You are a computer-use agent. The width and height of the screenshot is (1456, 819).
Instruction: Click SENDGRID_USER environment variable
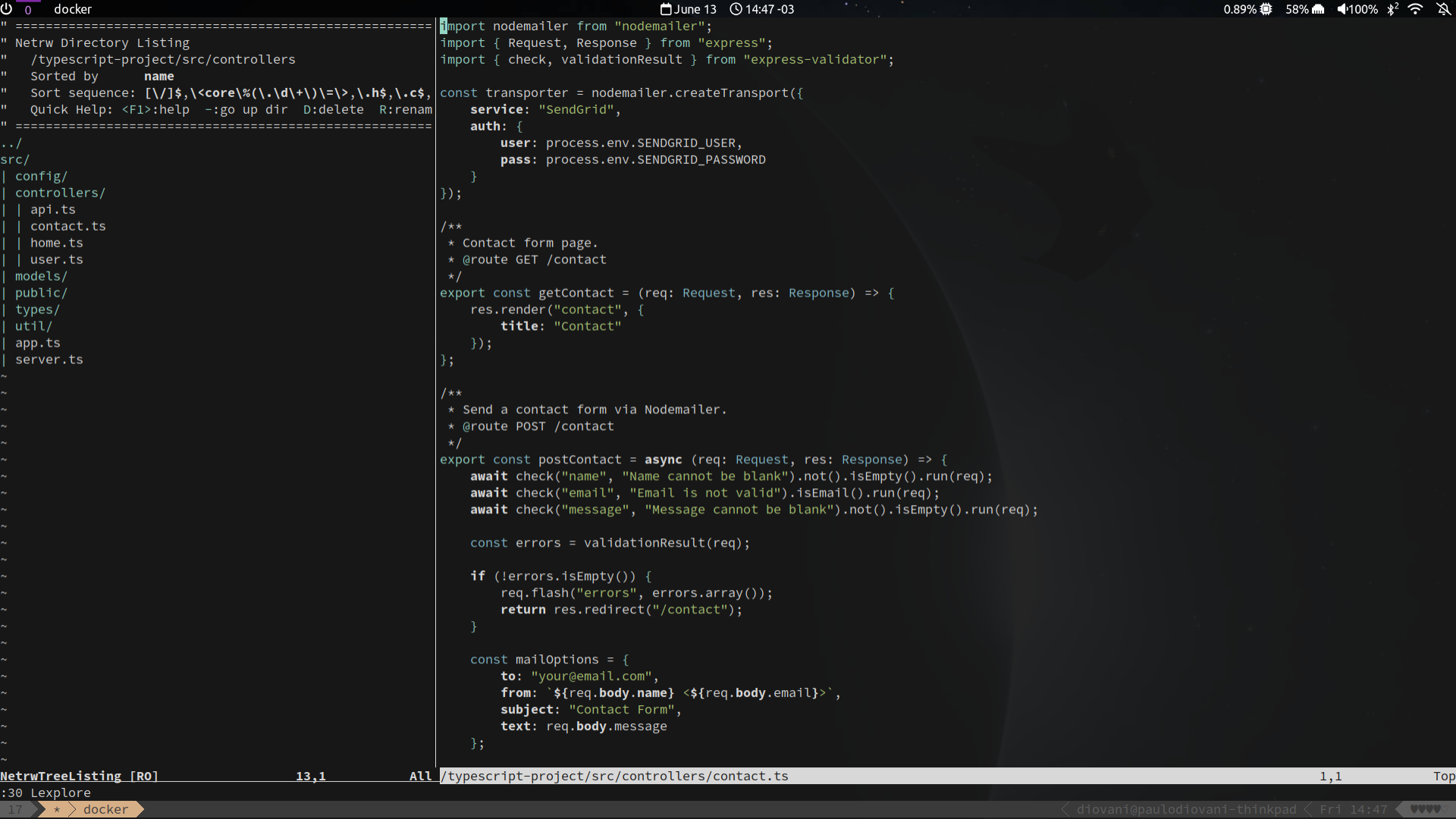686,143
